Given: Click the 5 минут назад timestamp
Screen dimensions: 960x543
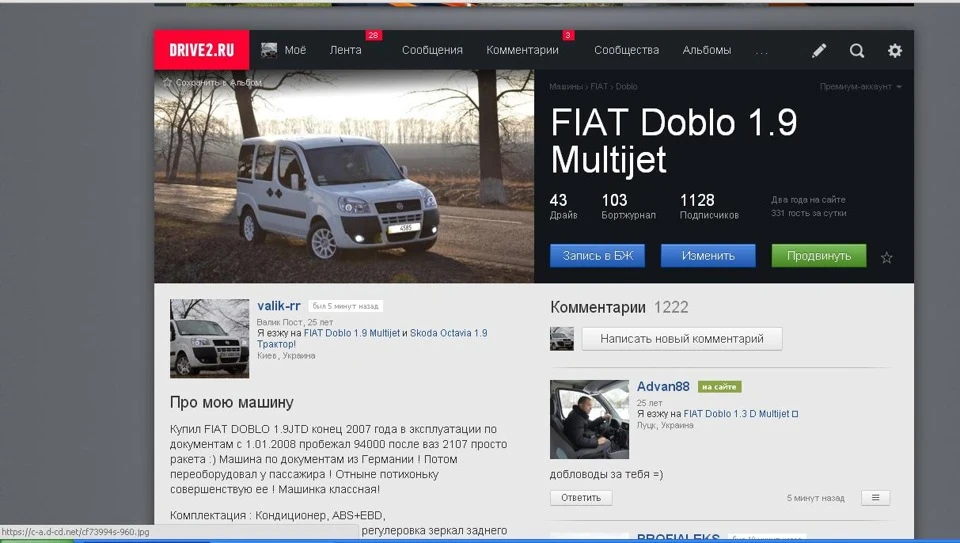Looking at the screenshot, I should (816, 498).
